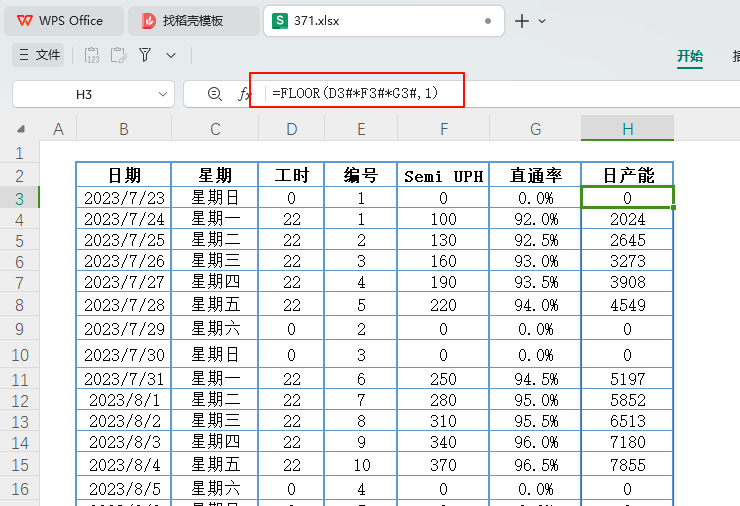Click the 直通率 value 96.5%

pos(535,464)
